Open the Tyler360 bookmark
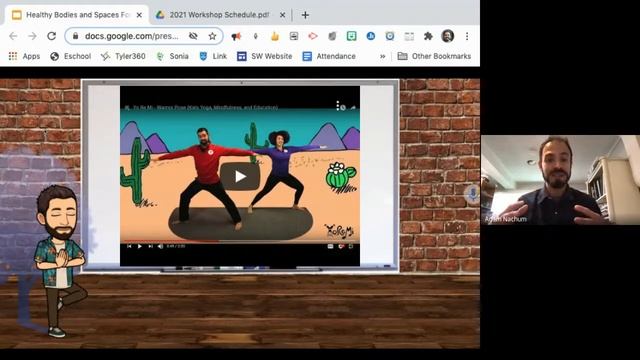 pos(123,56)
